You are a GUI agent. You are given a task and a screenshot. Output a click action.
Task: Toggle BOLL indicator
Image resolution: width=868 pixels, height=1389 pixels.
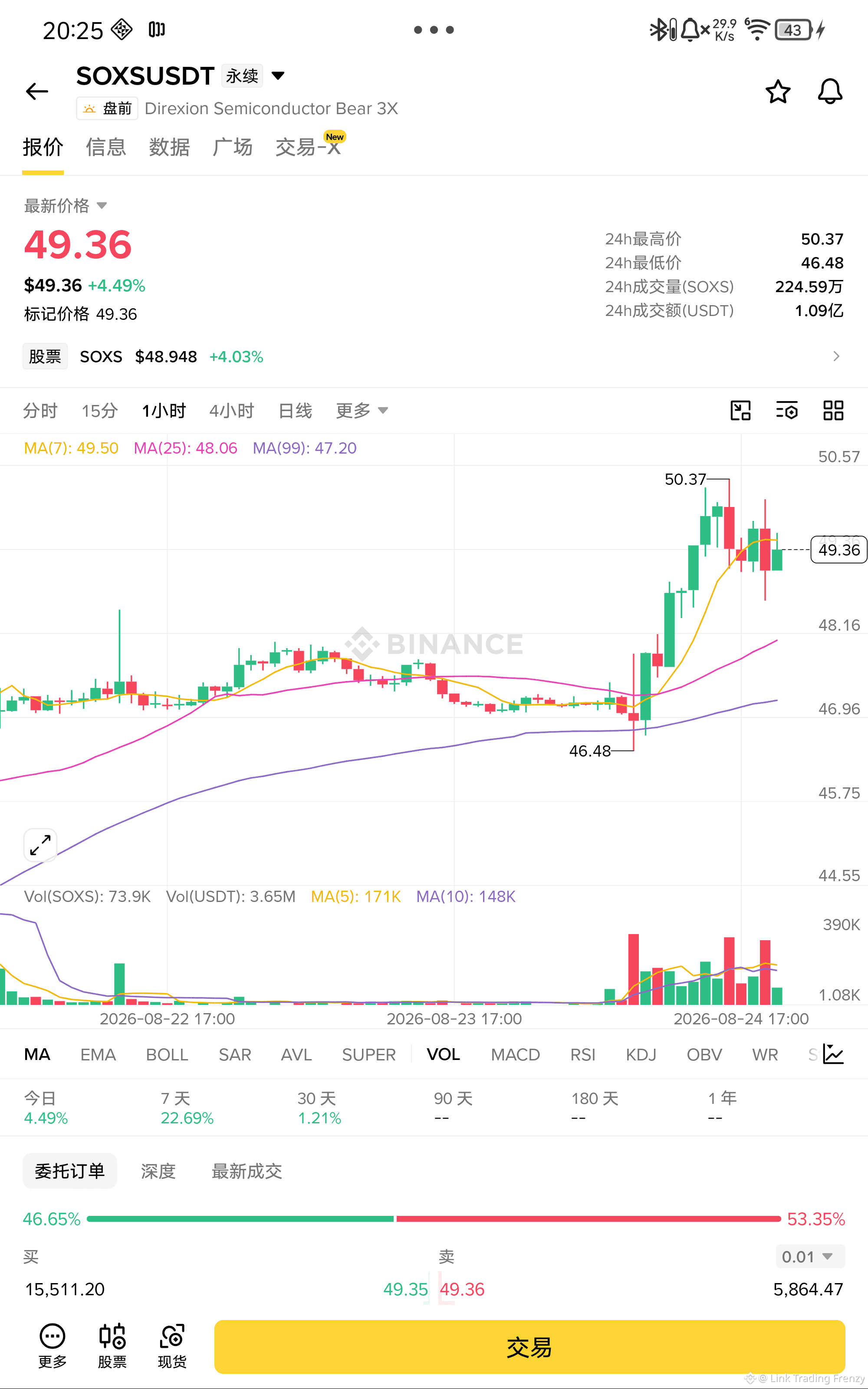point(167,1054)
